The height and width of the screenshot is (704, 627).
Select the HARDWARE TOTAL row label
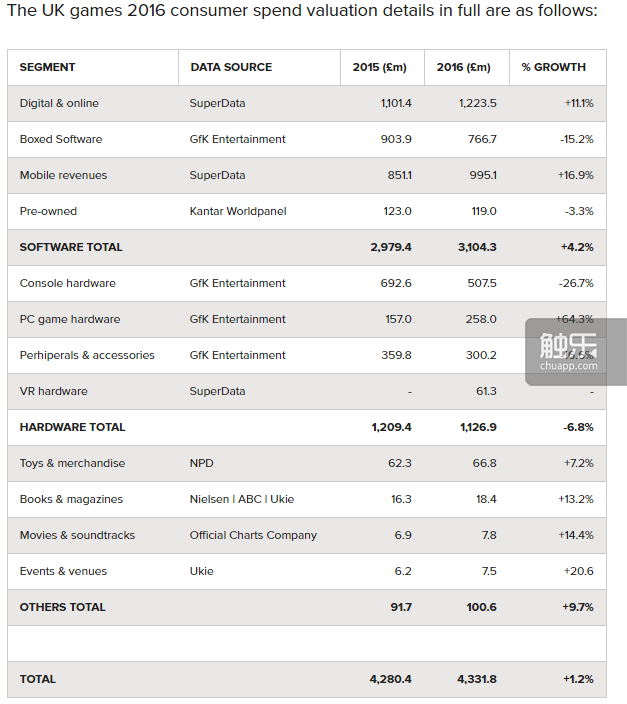pos(72,427)
